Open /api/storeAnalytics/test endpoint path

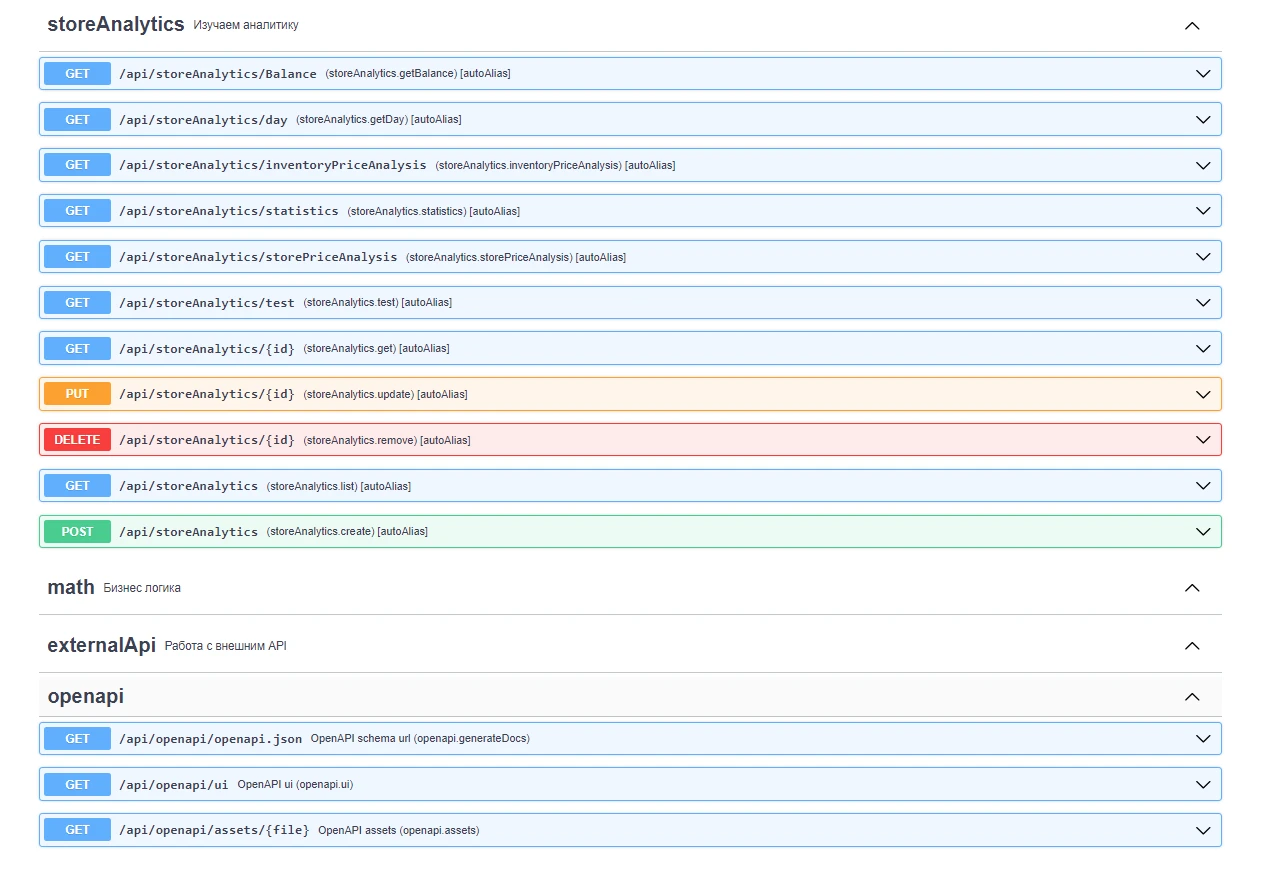tap(207, 303)
